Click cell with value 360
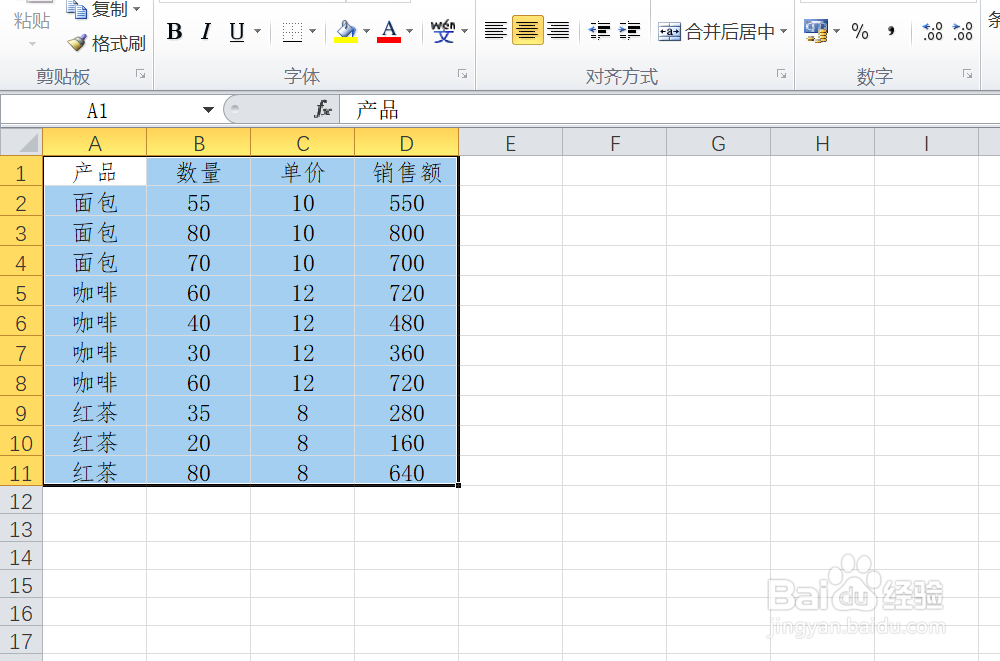Screen dimensions: 1000x661 pyautogui.click(x=406, y=352)
